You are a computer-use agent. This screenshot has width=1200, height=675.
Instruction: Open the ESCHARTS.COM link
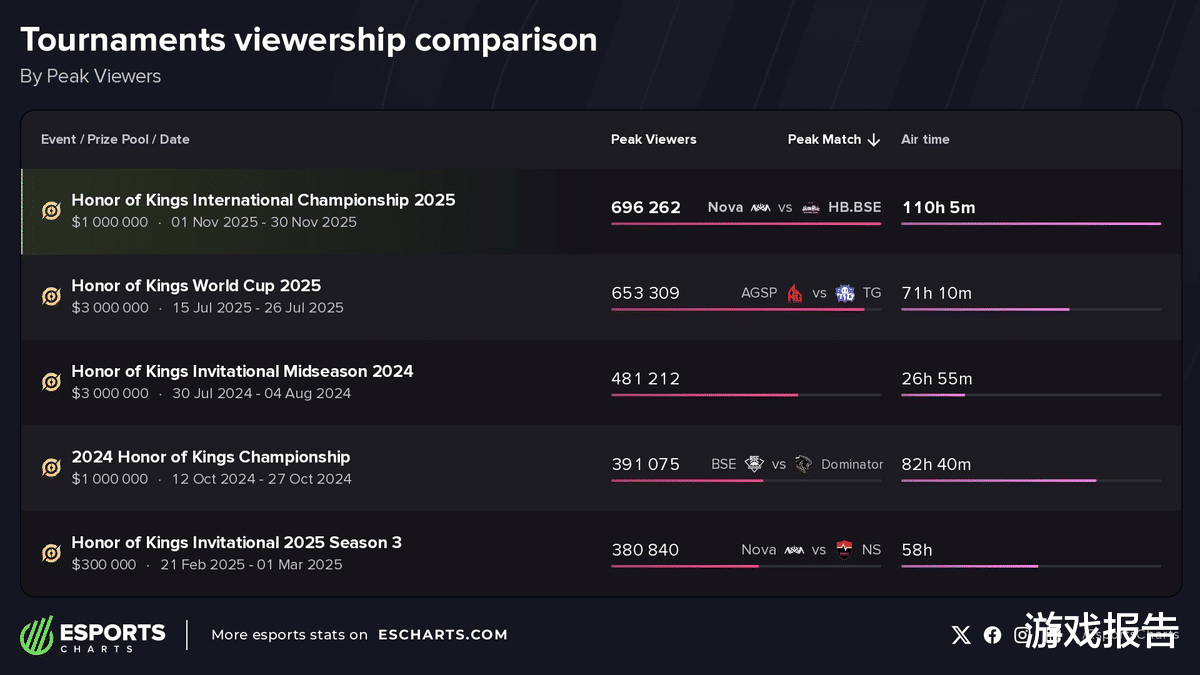click(442, 635)
